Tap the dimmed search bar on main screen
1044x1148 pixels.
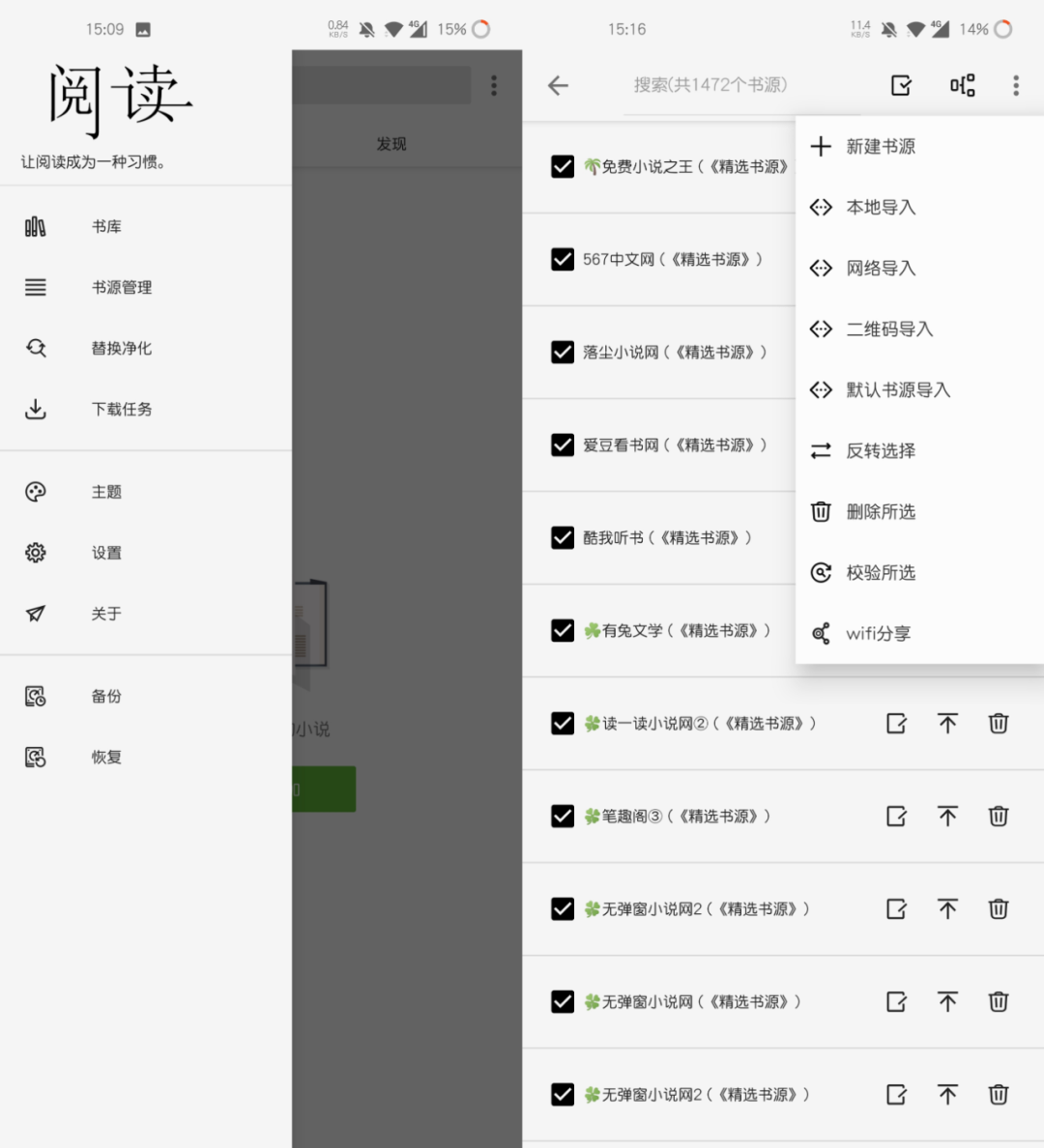381,86
